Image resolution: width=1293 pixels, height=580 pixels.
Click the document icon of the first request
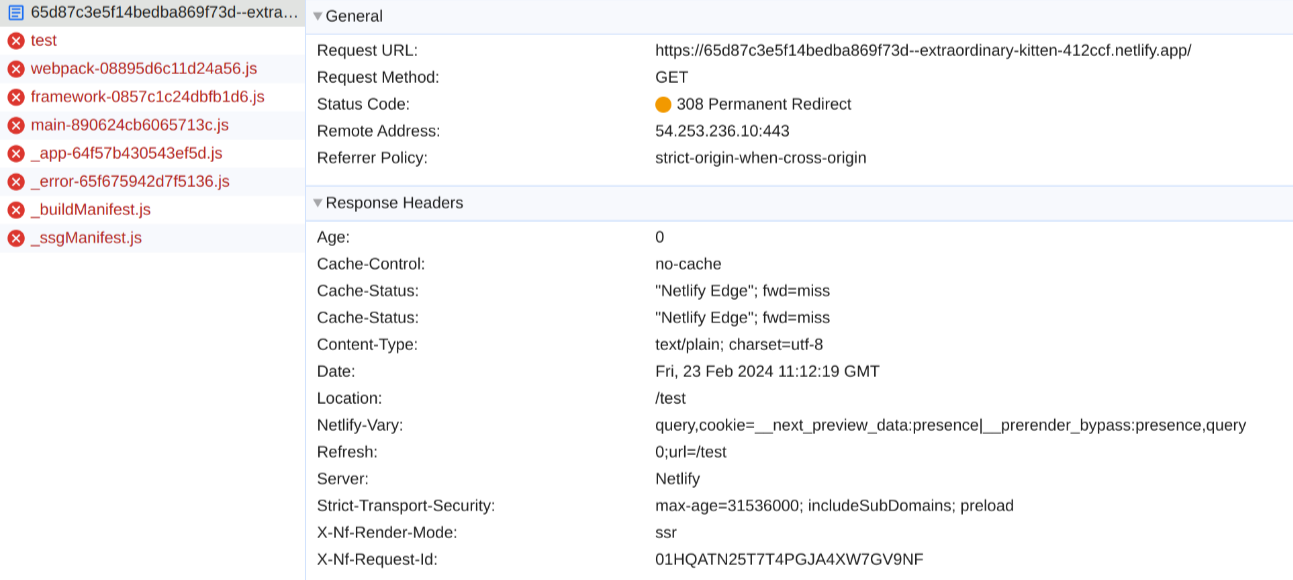click(x=16, y=13)
